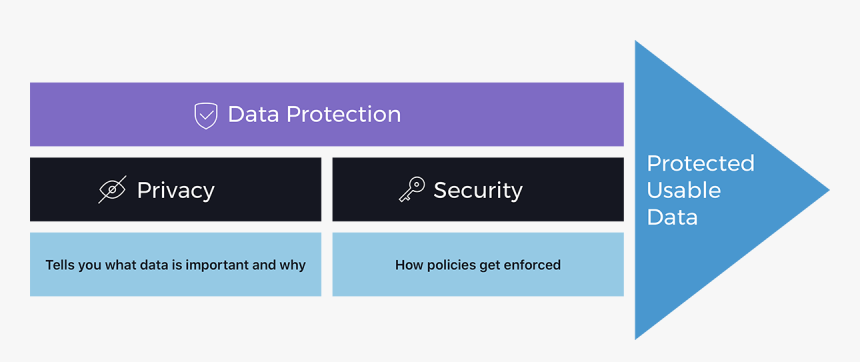Click the light blue box under Privacy
The height and width of the screenshot is (362, 860).
(176, 264)
